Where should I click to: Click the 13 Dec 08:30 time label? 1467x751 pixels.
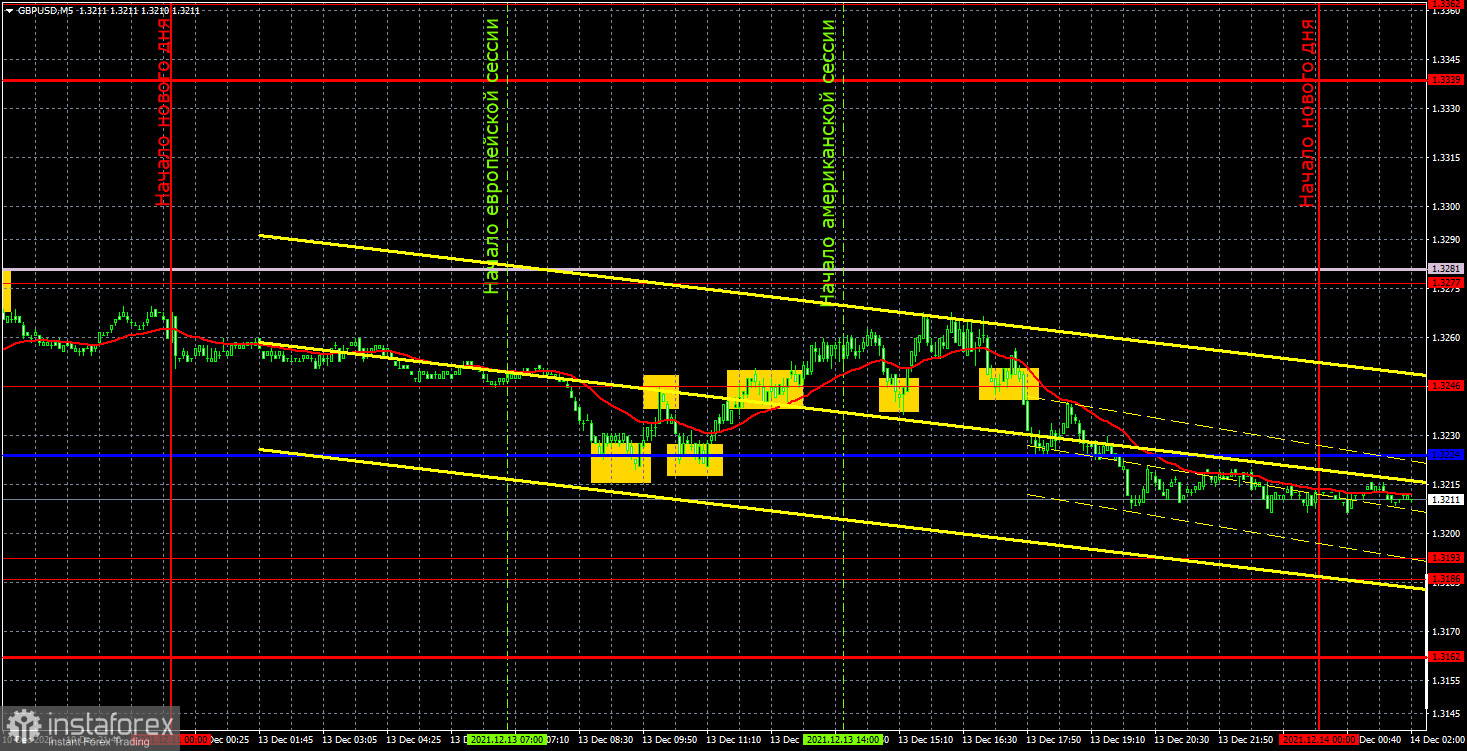point(607,740)
